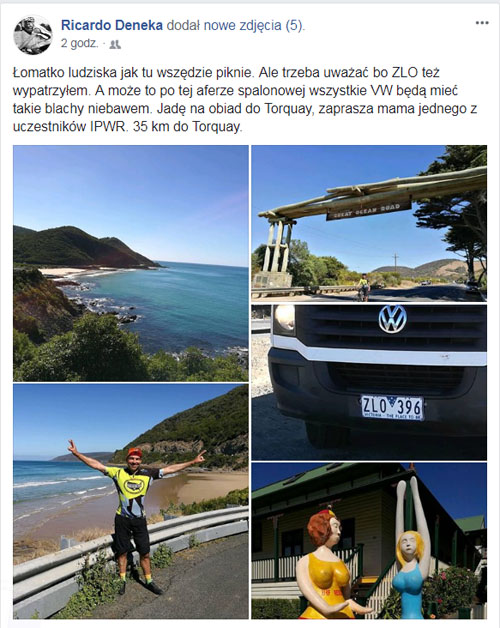Click the ZLO 396 license plate

[392, 407]
